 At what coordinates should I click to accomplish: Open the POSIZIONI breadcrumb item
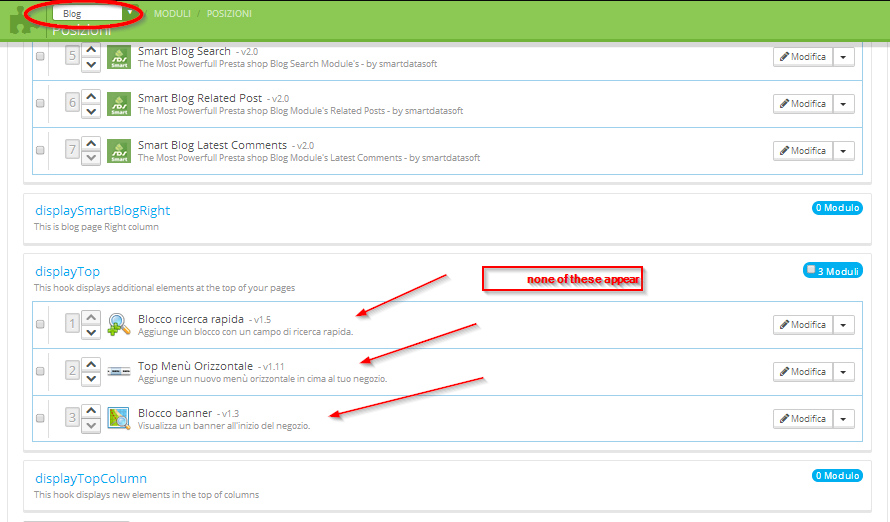click(x=229, y=14)
